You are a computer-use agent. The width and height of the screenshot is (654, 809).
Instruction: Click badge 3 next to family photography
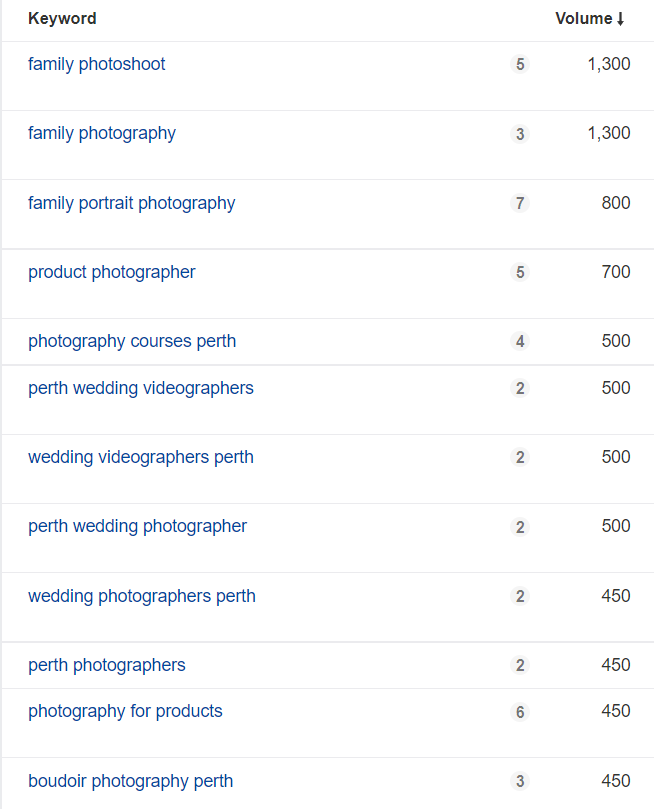click(520, 134)
